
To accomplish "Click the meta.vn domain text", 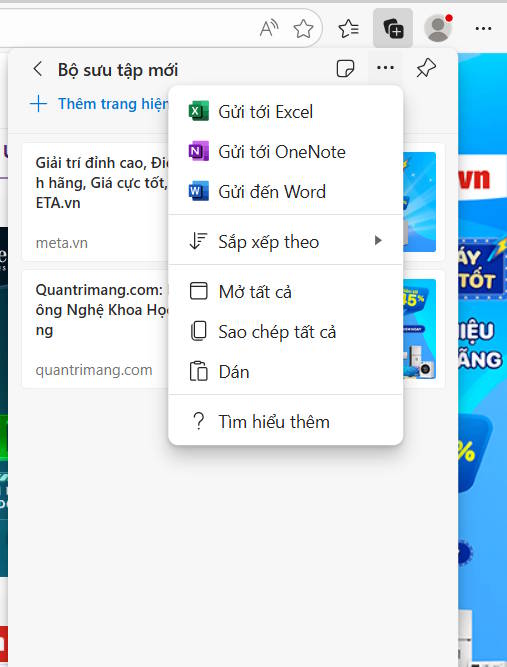I will (62, 243).
